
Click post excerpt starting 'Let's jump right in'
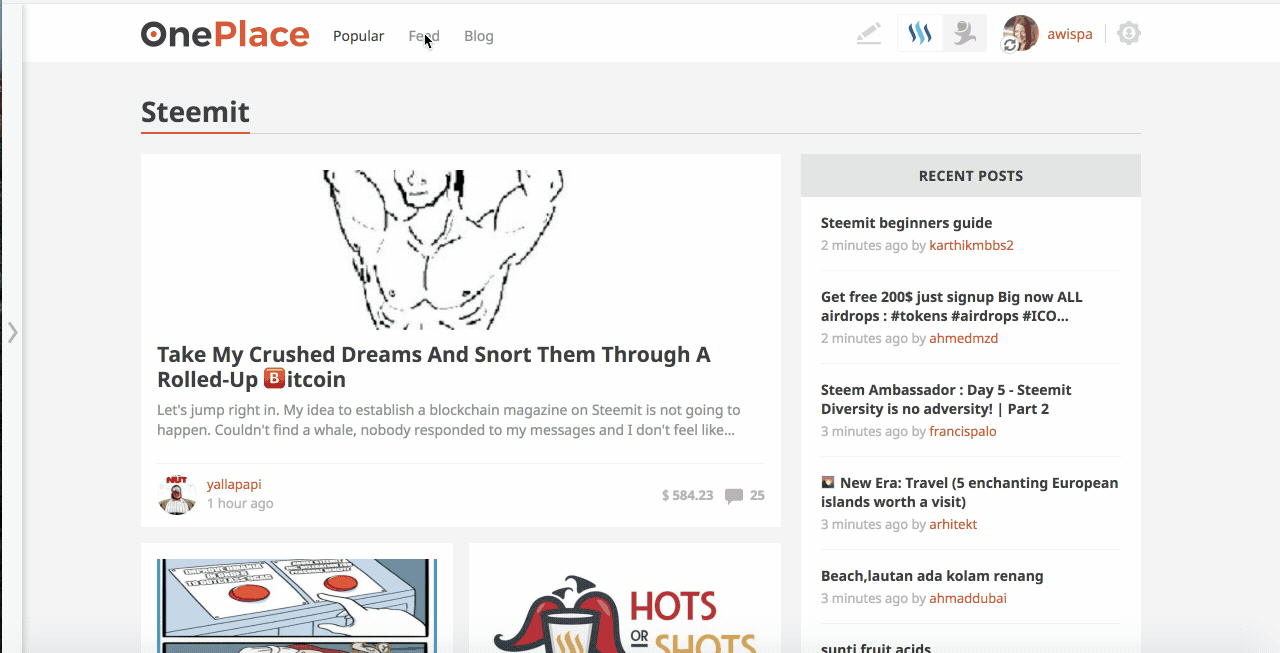click(x=449, y=420)
